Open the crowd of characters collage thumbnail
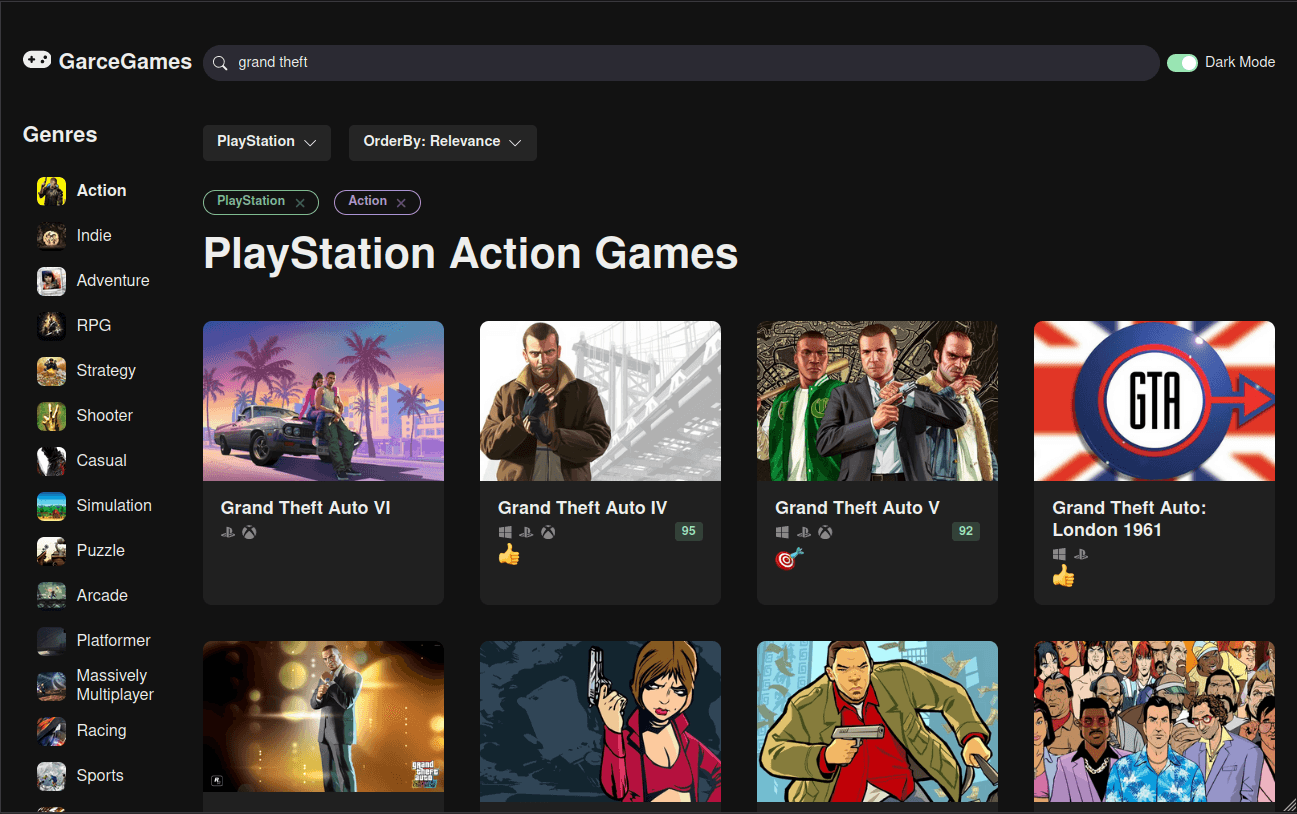 point(1154,721)
